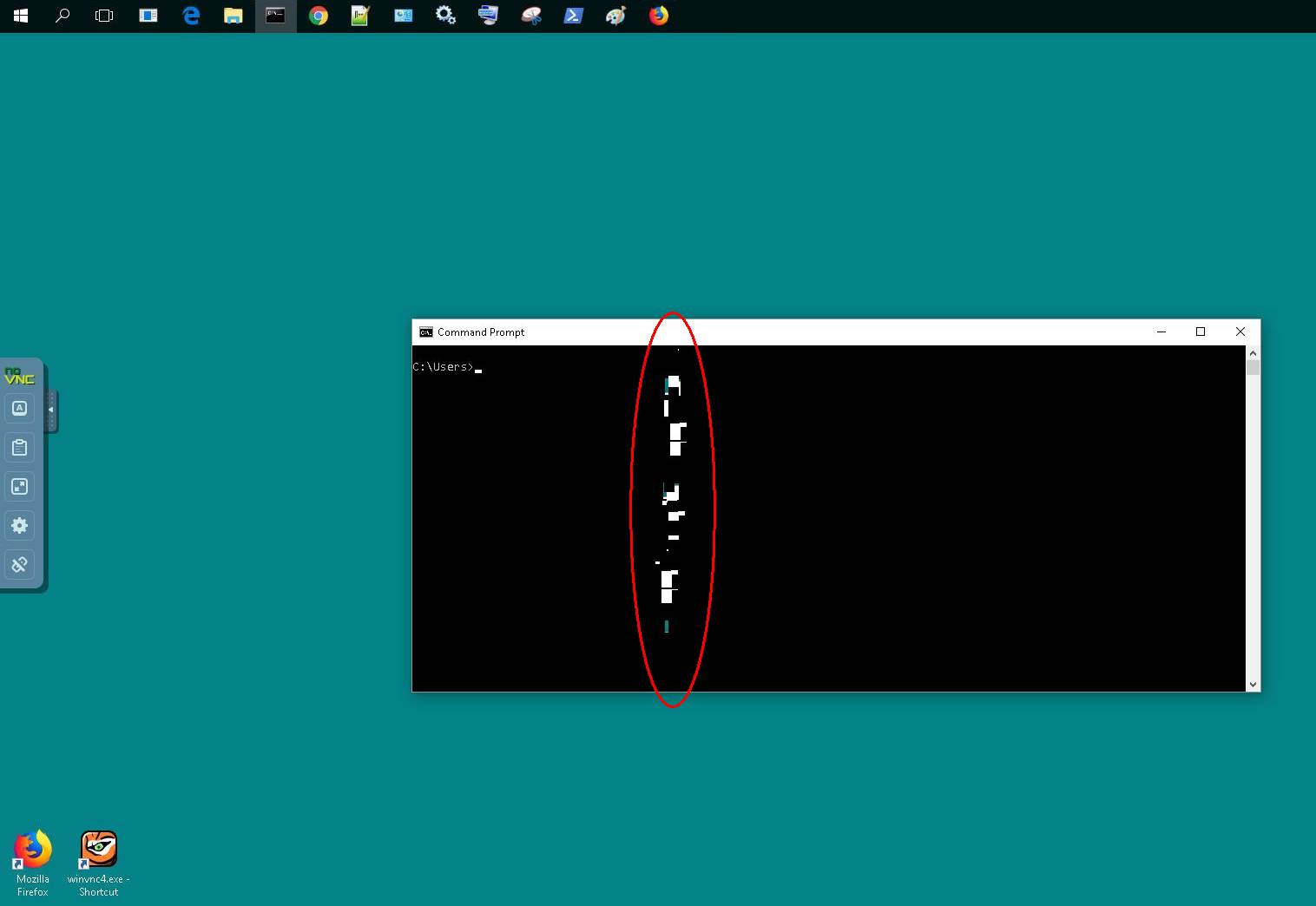Launch Microsoft Edge from the taskbar
This screenshot has height=906, width=1316.
click(x=191, y=16)
